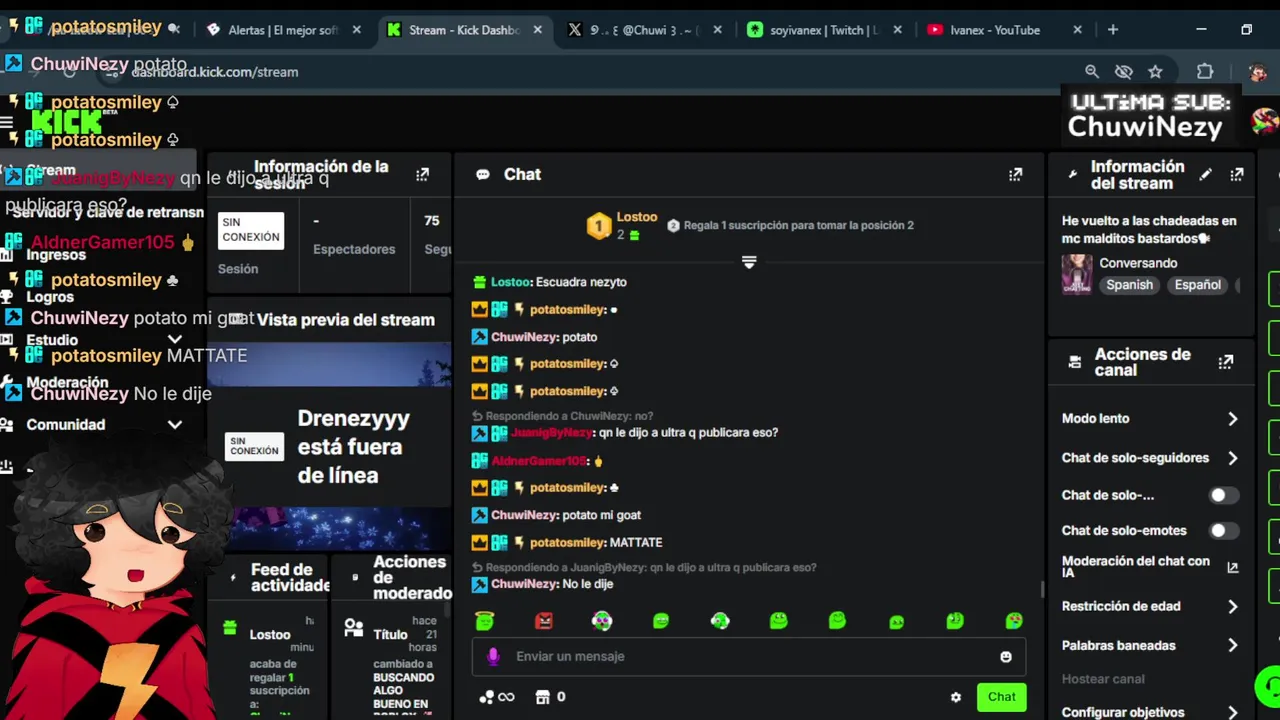Click potatosmiley: MATTATE in Chat panel
The width and height of the screenshot is (1280, 720).
tap(567, 542)
